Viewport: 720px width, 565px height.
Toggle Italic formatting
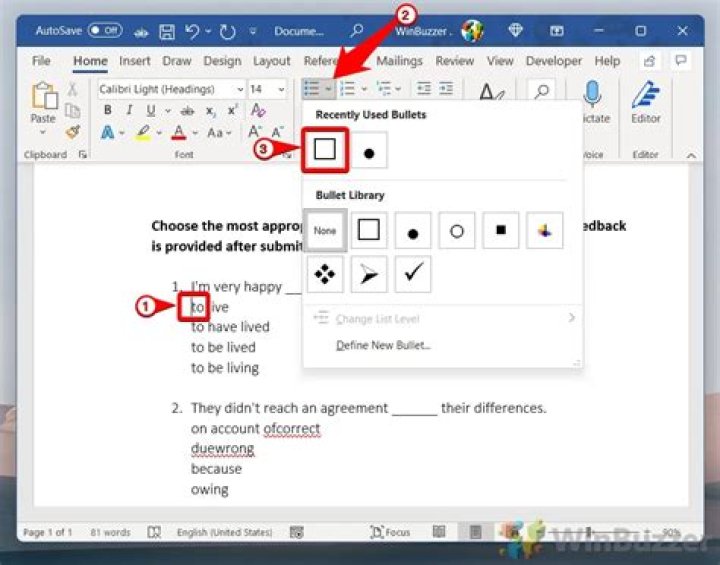[129, 111]
